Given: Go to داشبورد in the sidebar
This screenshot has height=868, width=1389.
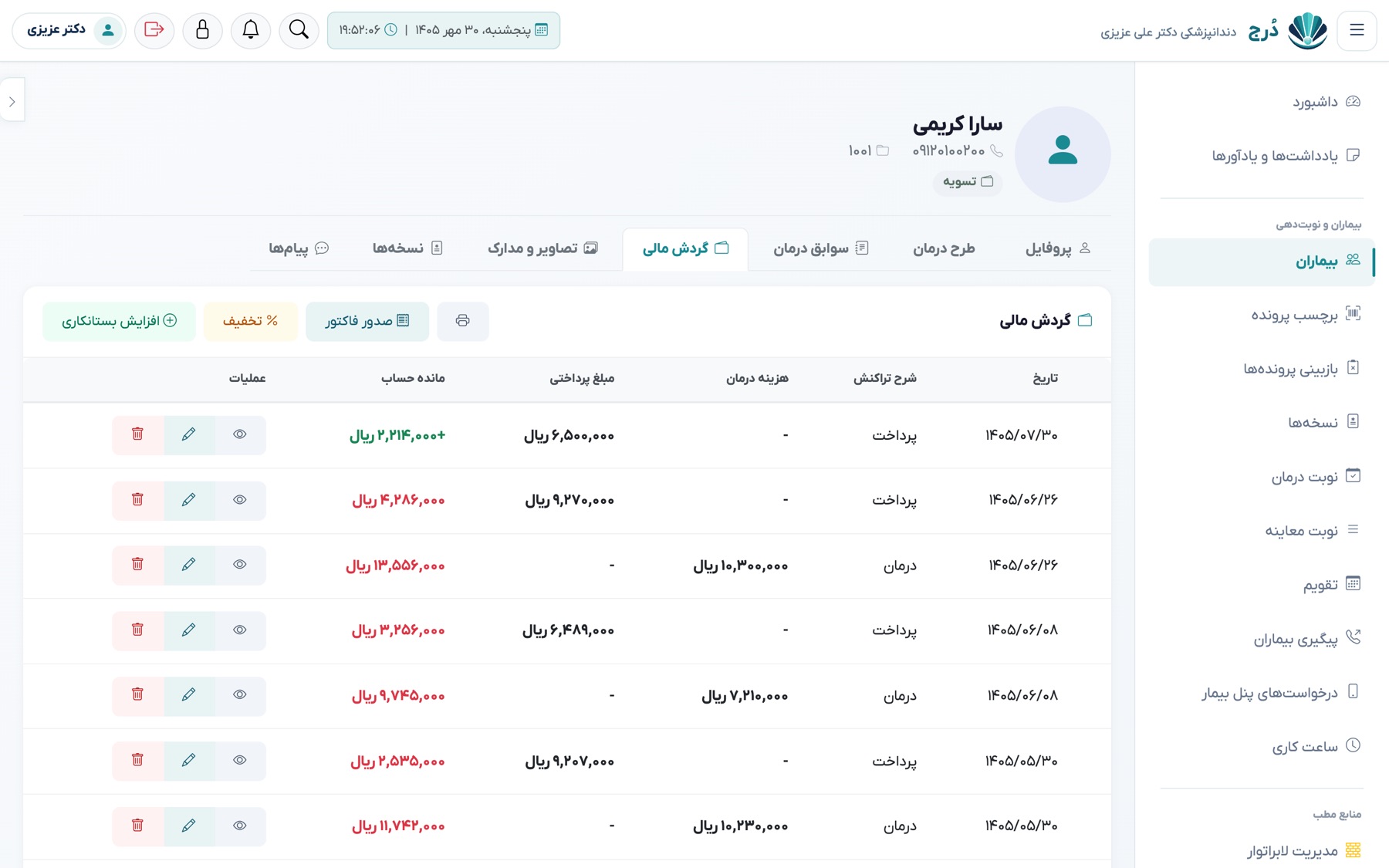Looking at the screenshot, I should (x=1261, y=102).
